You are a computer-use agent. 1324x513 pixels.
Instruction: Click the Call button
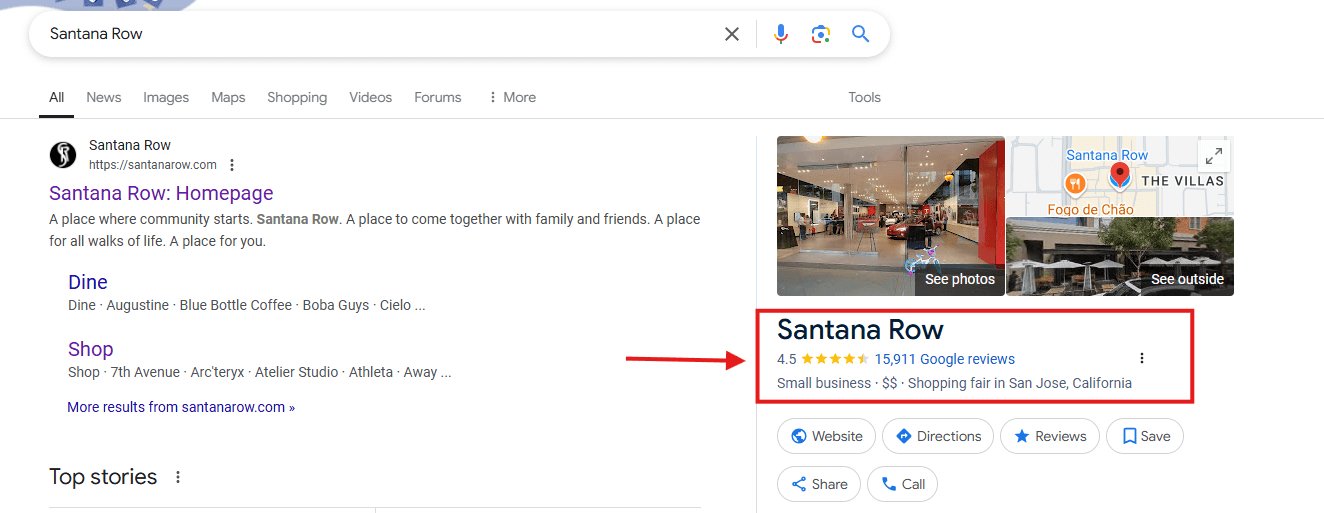pyautogui.click(x=902, y=484)
